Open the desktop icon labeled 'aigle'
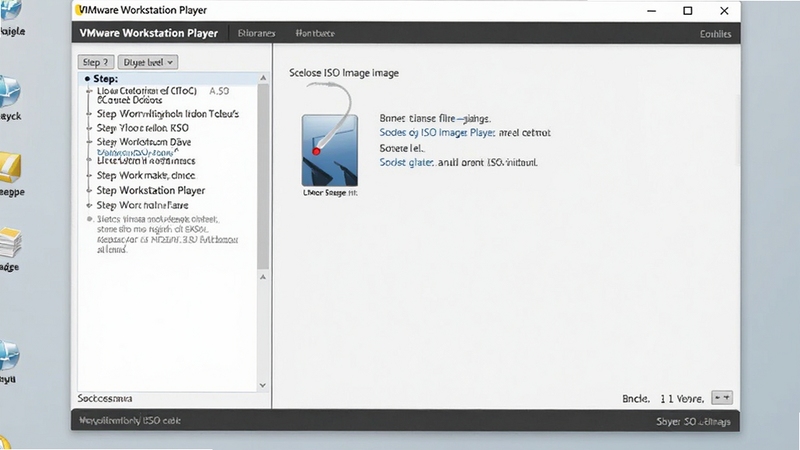 [10, 10]
